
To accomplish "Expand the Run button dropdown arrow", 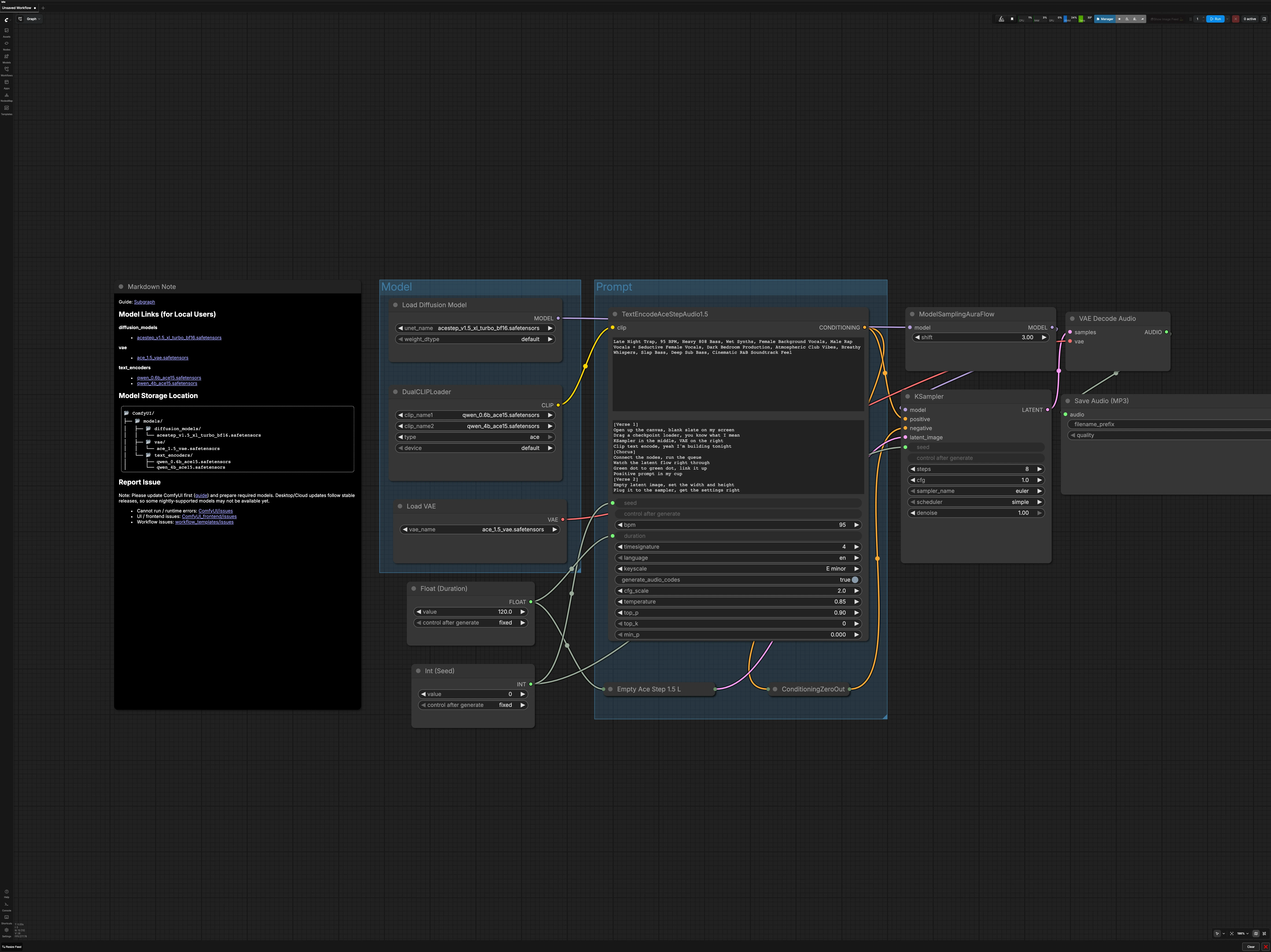I will coord(1227,19).
